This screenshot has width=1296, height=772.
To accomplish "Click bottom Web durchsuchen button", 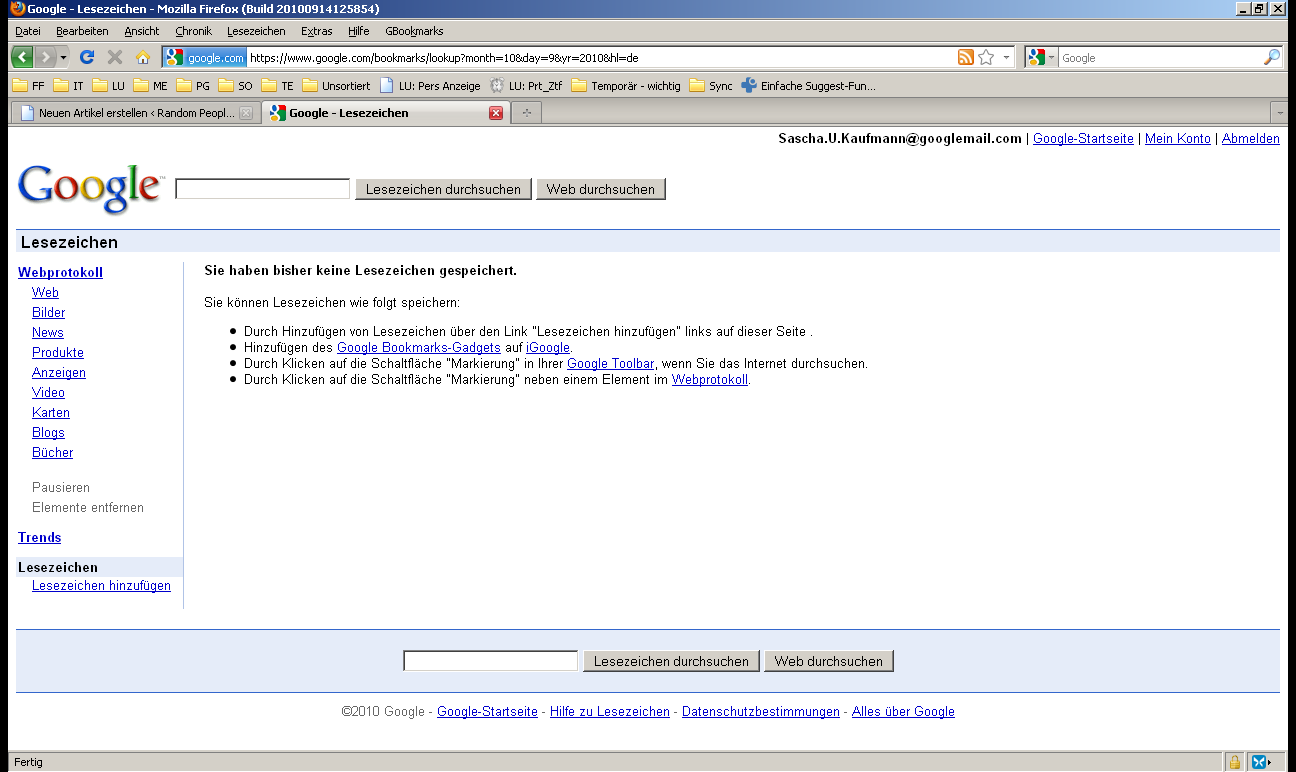I will 829,661.
